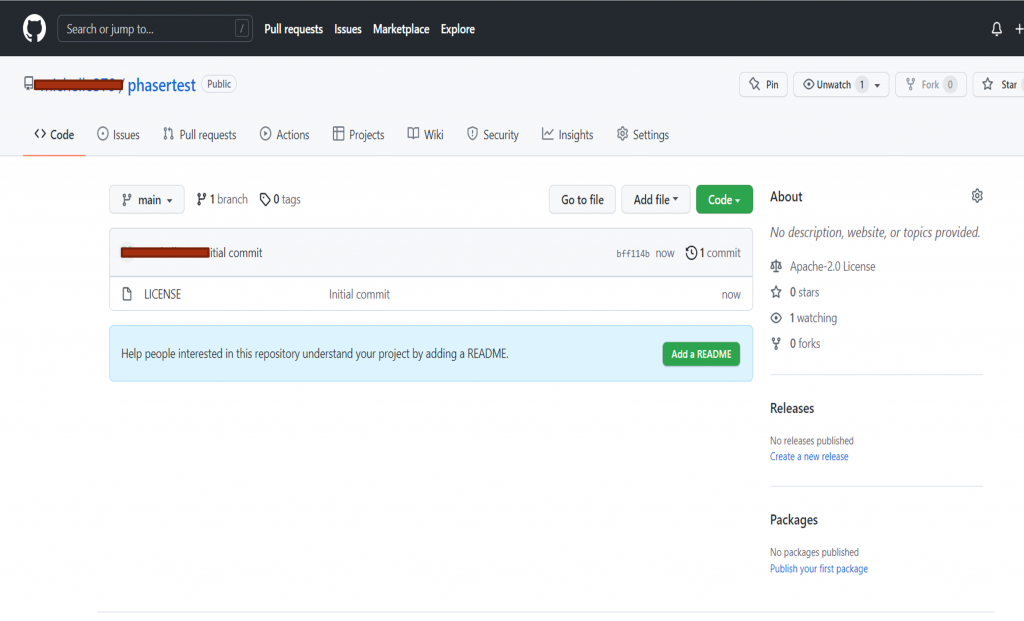The height and width of the screenshot is (621, 1024).
Task: Open Explore in the top navigation
Action: (458, 29)
